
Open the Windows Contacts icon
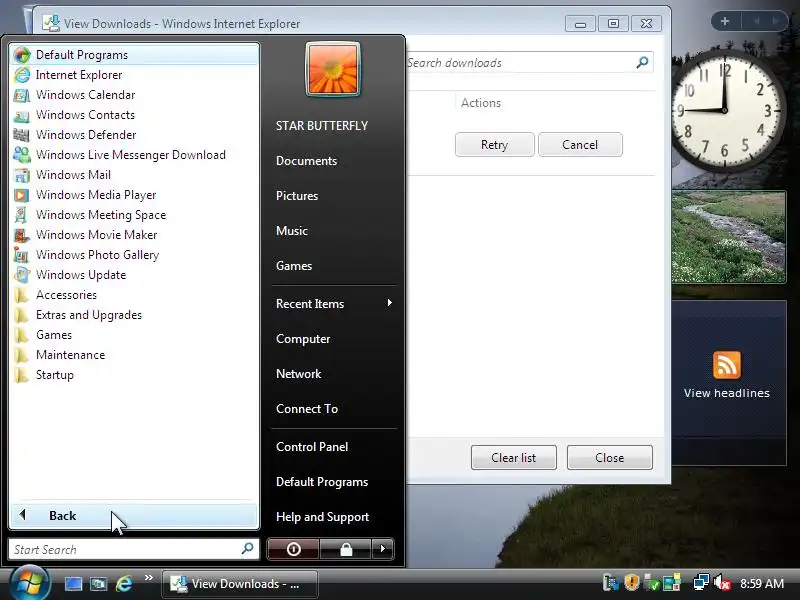[x=22, y=115]
